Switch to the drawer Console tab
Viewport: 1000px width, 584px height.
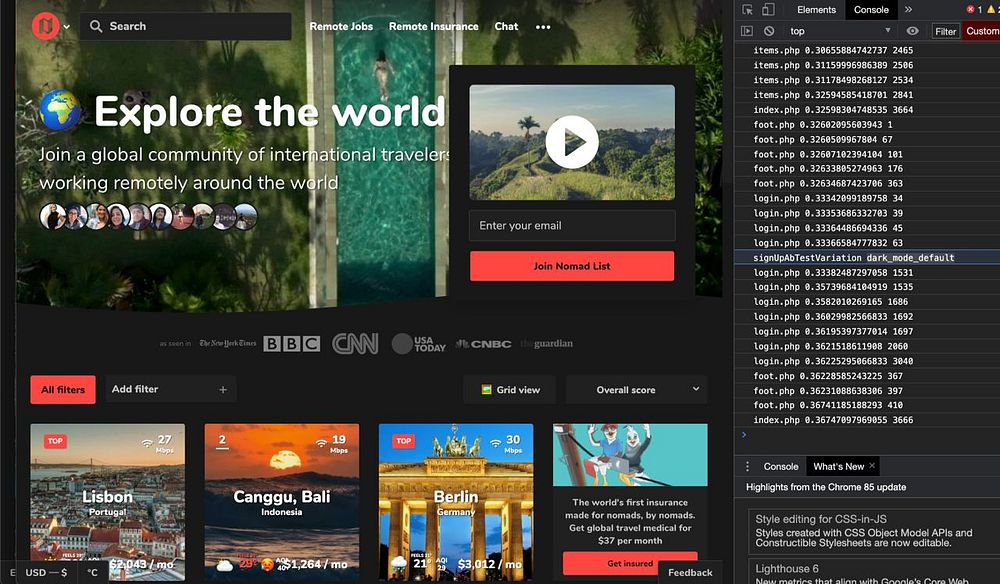(781, 467)
